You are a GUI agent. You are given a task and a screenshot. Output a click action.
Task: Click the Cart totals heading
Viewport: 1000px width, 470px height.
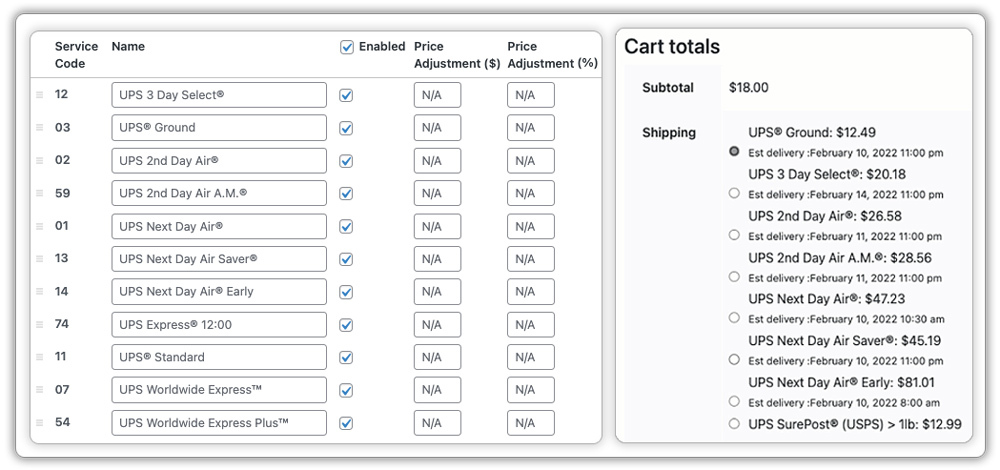(672, 47)
